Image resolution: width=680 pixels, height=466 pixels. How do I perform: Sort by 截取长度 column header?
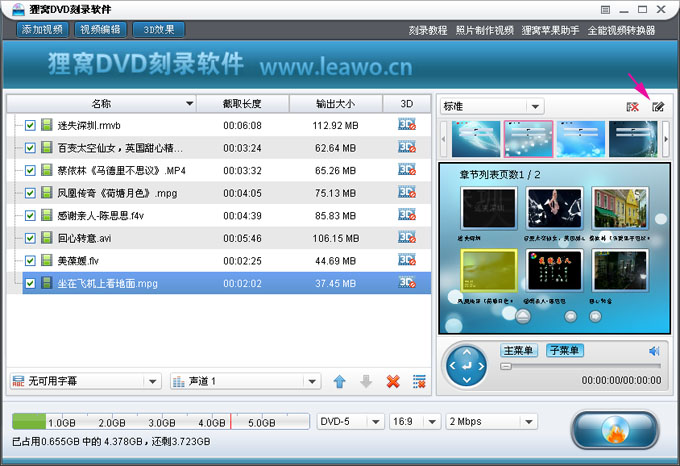[x=242, y=104]
